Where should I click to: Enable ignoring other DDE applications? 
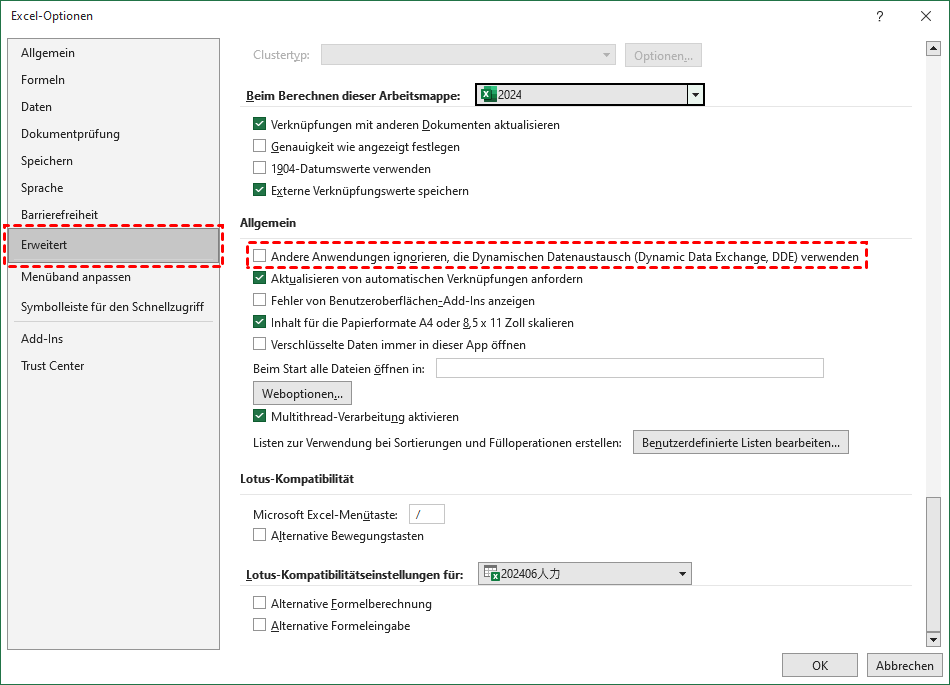click(259, 256)
